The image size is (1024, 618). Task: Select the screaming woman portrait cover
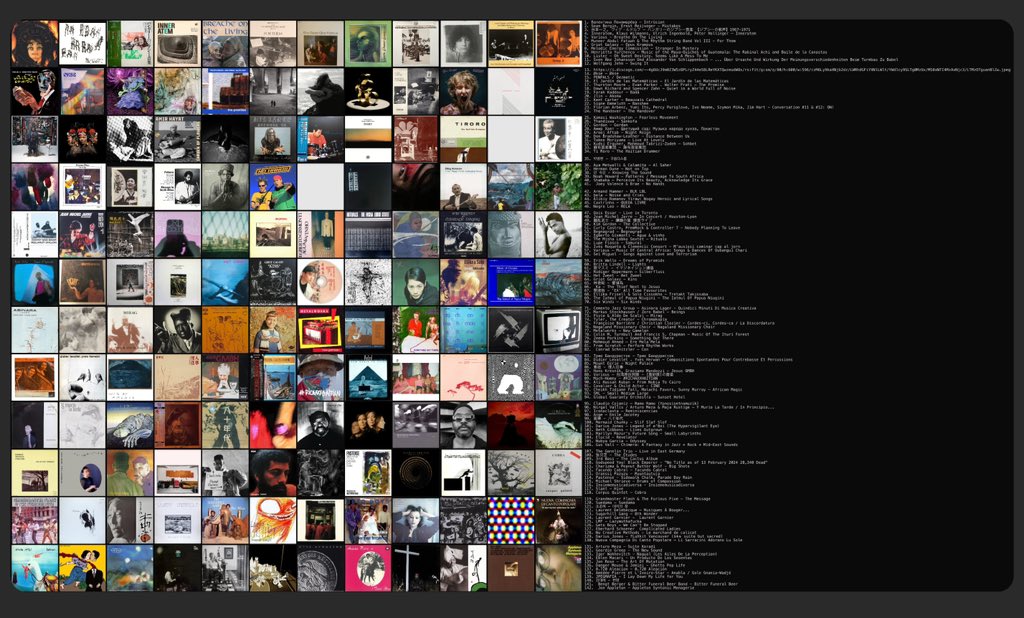coord(464,91)
